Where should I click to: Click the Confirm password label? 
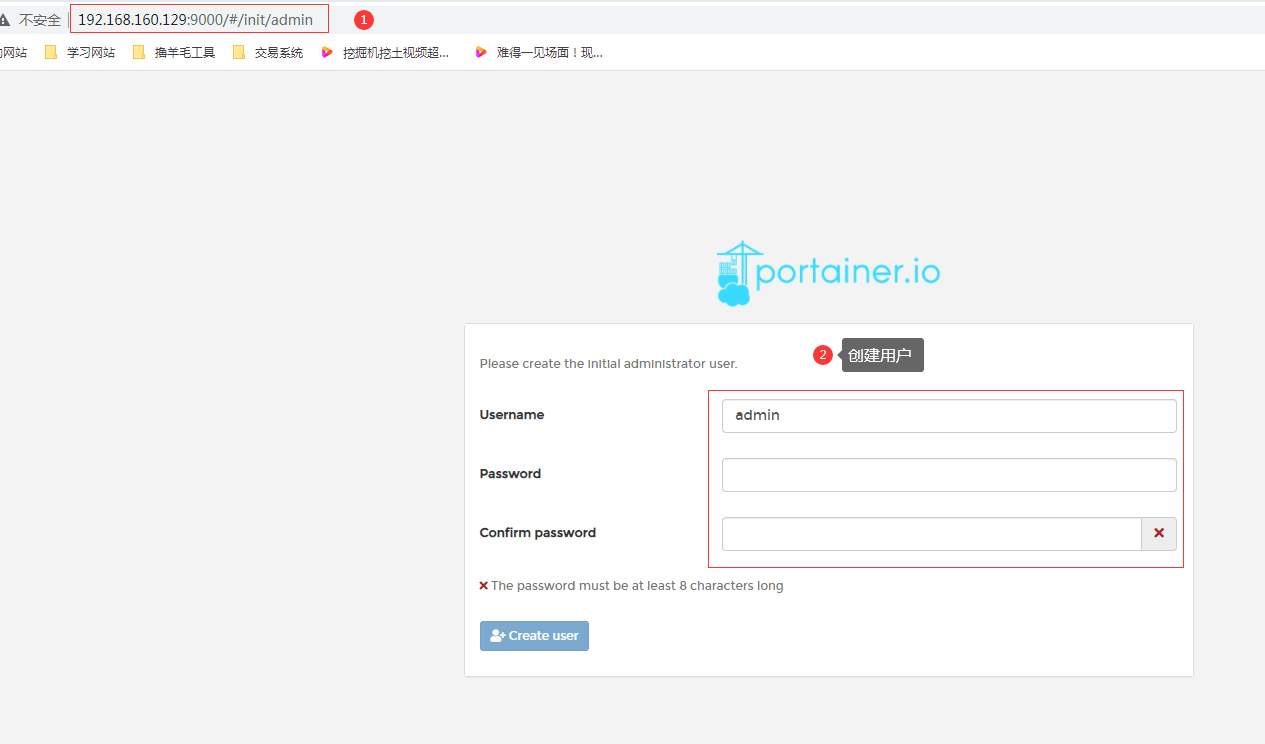click(x=538, y=533)
